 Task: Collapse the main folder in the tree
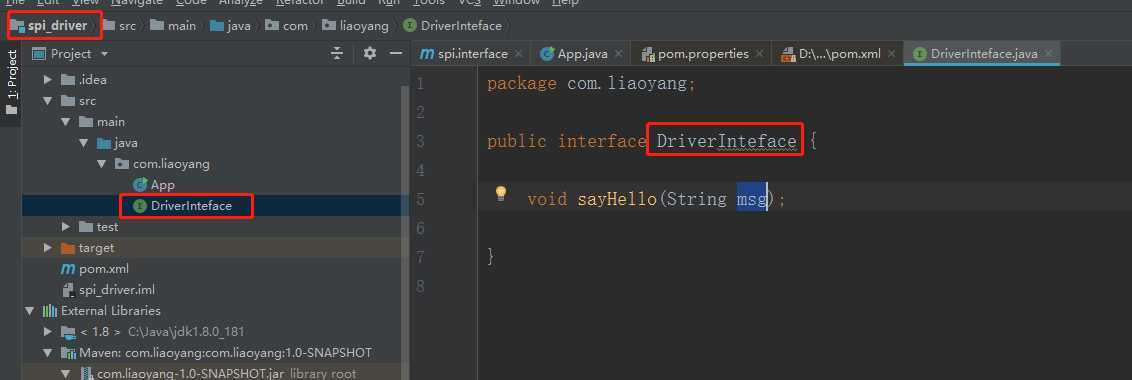coord(66,121)
